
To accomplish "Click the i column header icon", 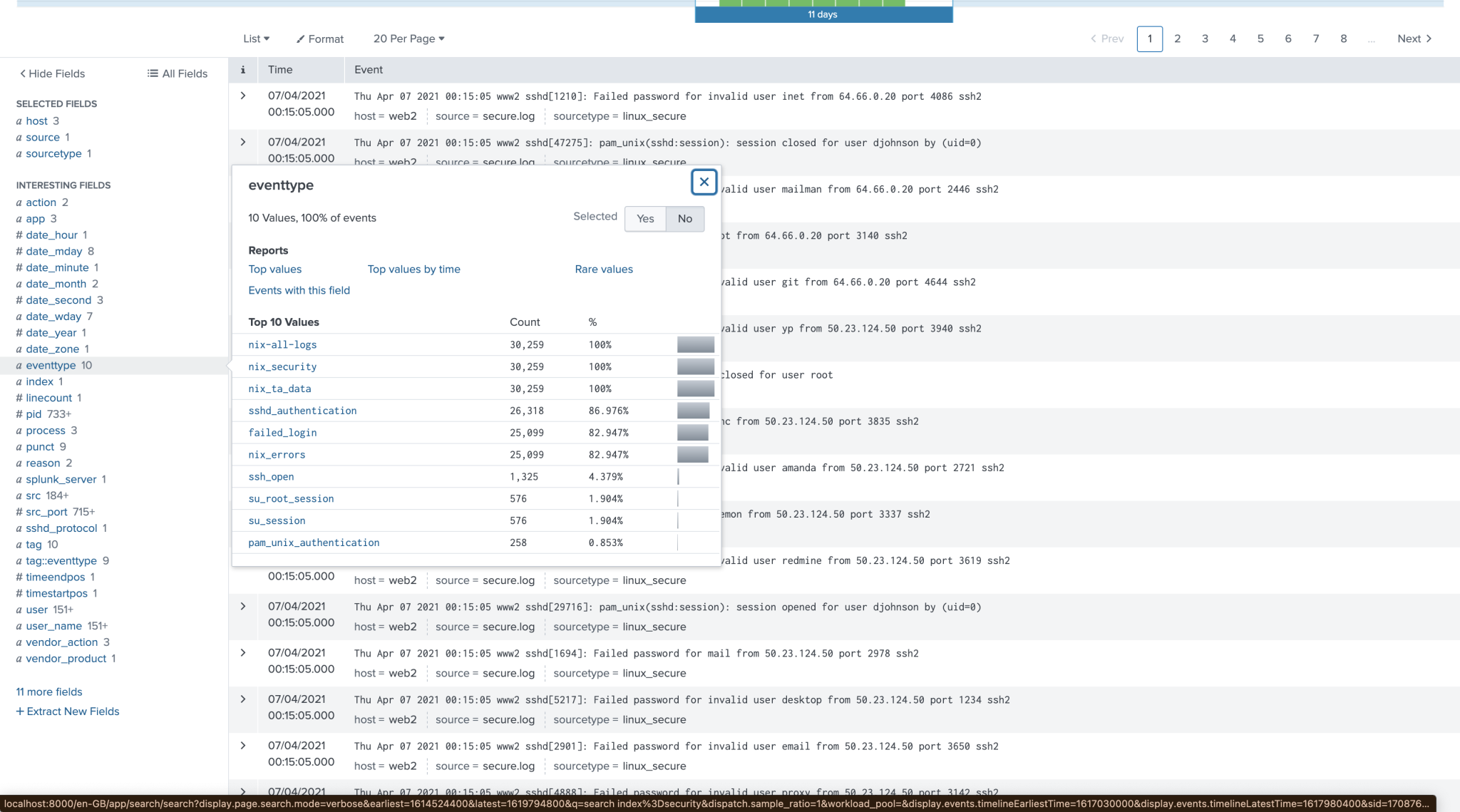I will (x=243, y=70).
